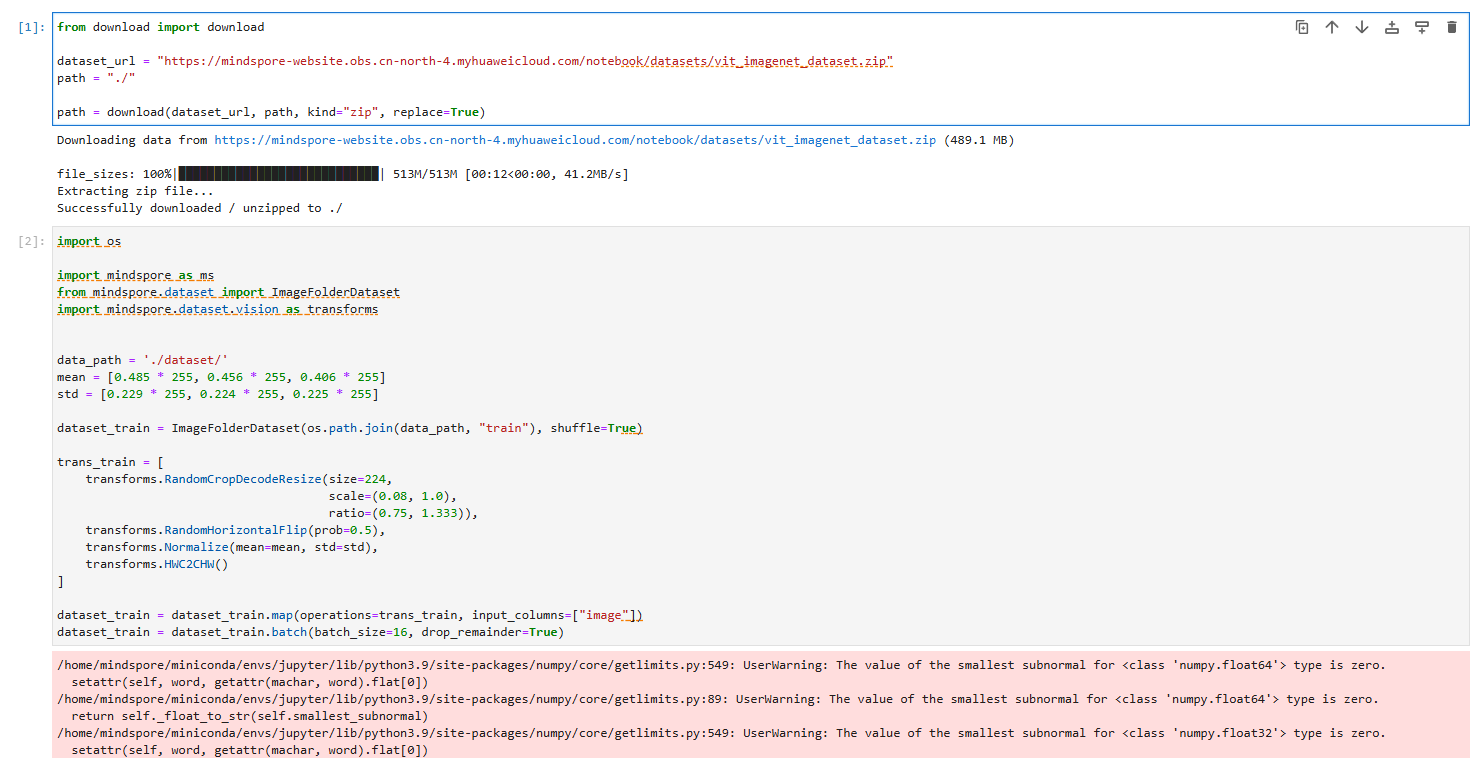Click the RandomHorizontalFlip transform line
Viewport: 1480px width, 758px height.
coord(236,530)
